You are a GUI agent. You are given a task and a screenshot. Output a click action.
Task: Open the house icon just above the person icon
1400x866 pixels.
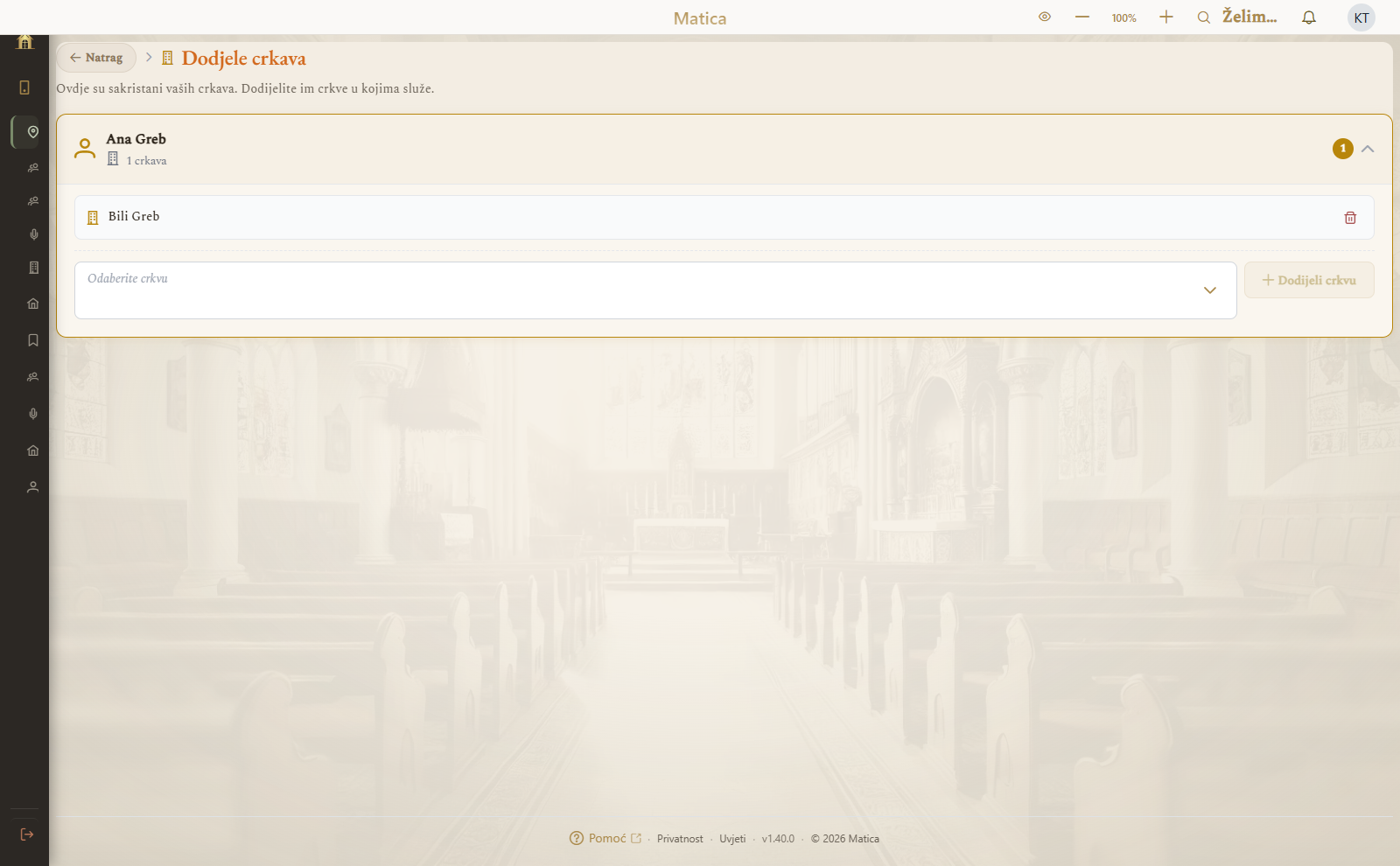pos(33,450)
